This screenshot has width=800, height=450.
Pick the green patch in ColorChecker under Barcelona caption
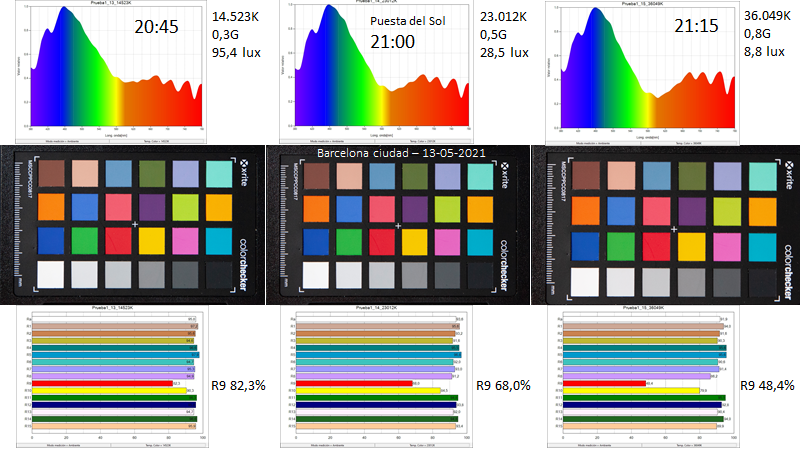point(349,242)
